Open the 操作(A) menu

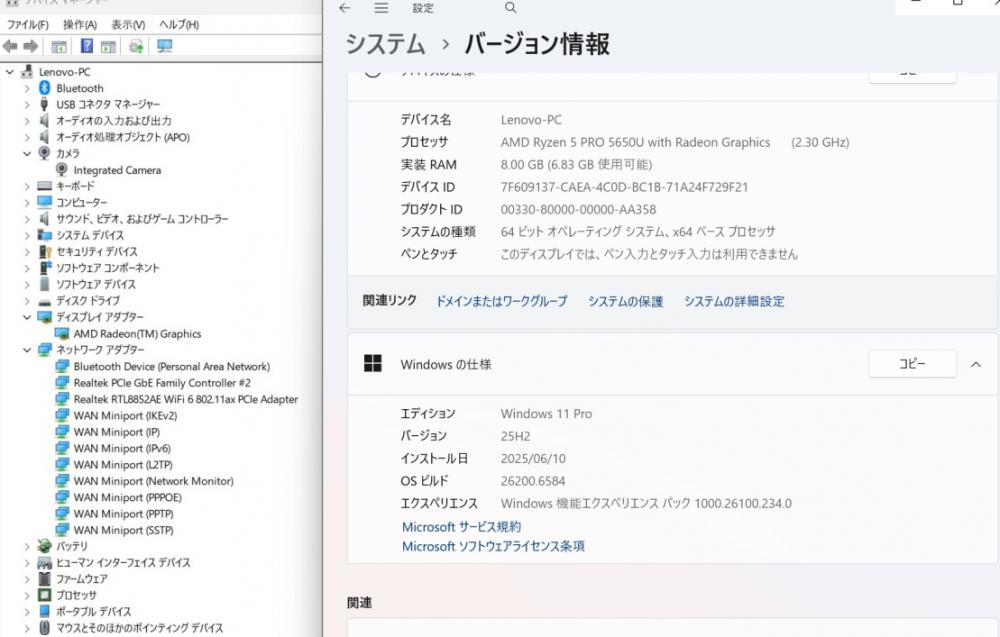80,24
